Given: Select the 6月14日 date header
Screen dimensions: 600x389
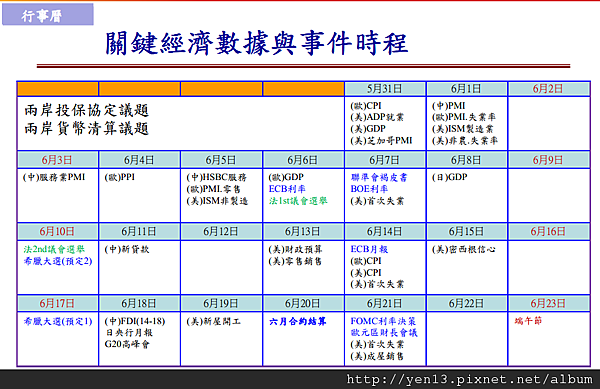Looking at the screenshot, I should pyautogui.click(x=384, y=231).
